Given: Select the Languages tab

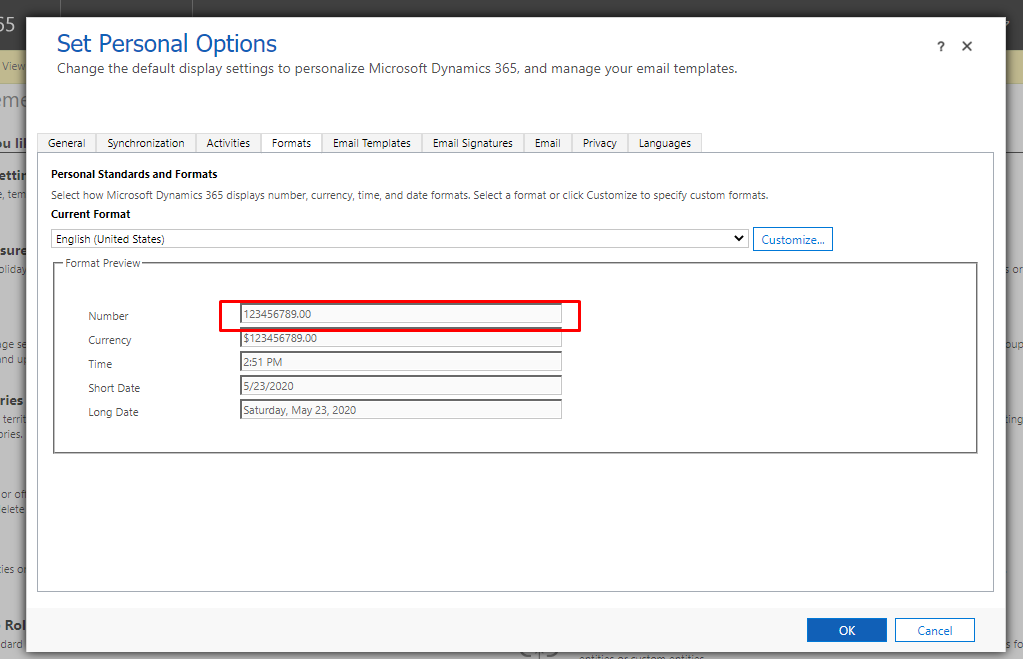Looking at the screenshot, I should click(x=665, y=143).
